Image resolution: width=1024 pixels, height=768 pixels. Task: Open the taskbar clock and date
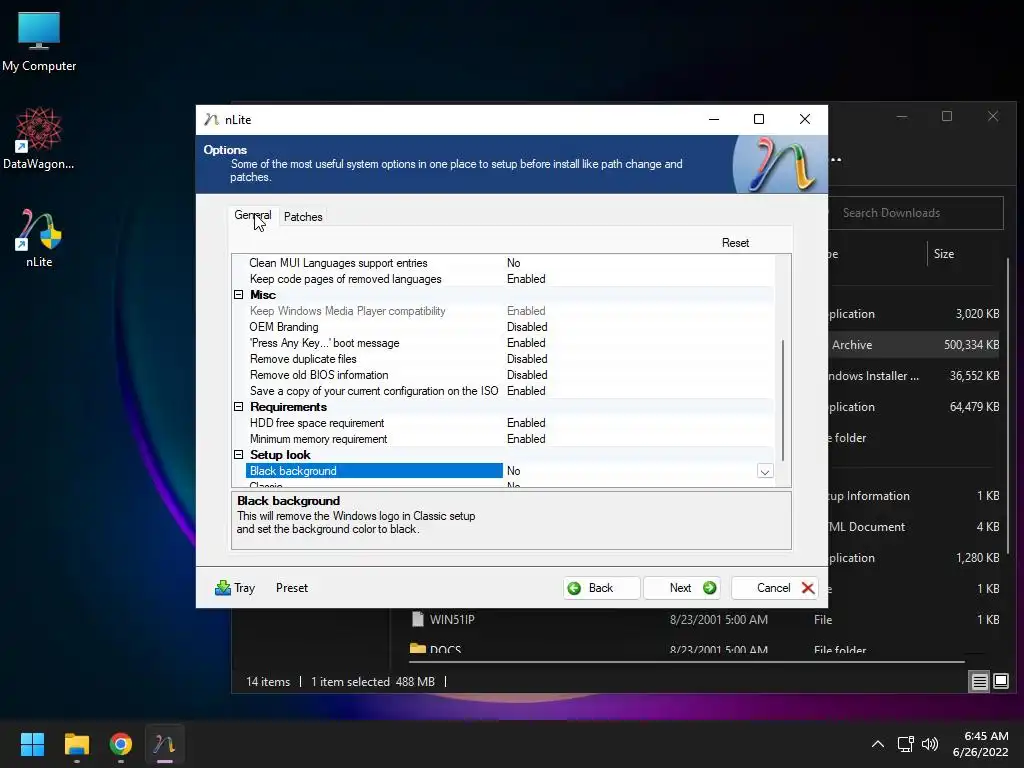pyautogui.click(x=980, y=744)
